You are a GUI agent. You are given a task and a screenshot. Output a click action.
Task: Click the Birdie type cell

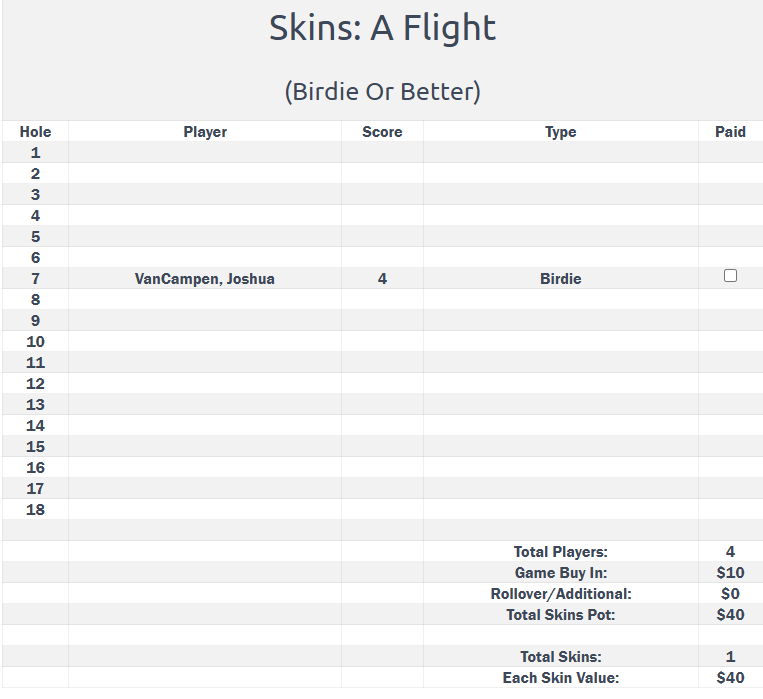(x=560, y=279)
